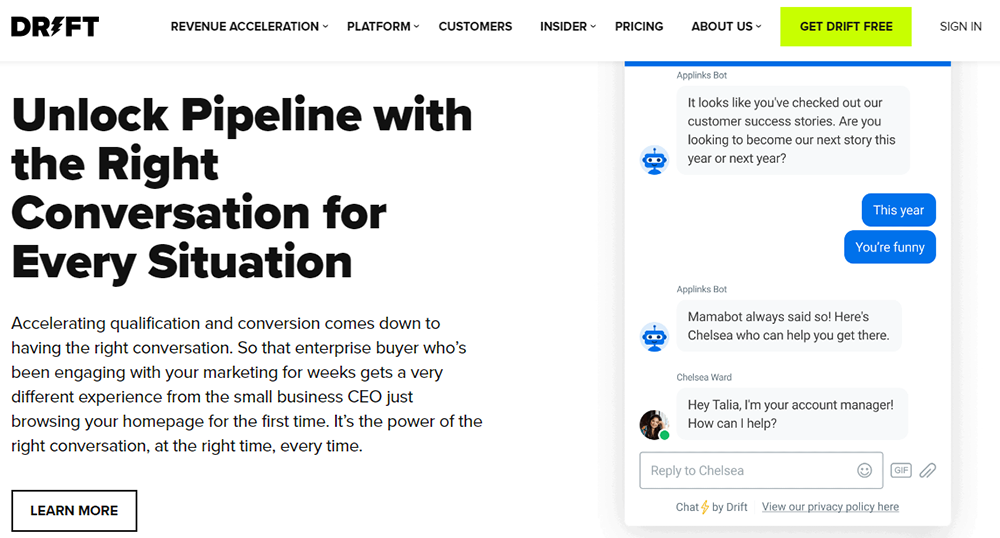Click the Drift logo
The height and width of the screenshot is (538, 1000).
click(x=55, y=27)
